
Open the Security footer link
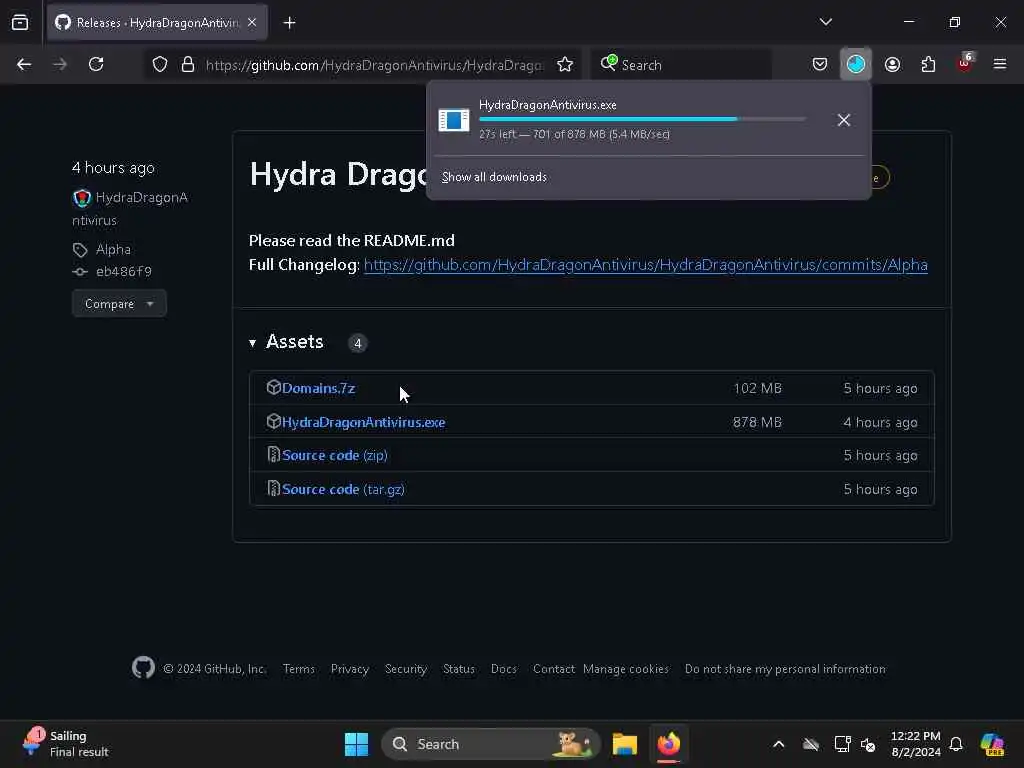point(406,669)
